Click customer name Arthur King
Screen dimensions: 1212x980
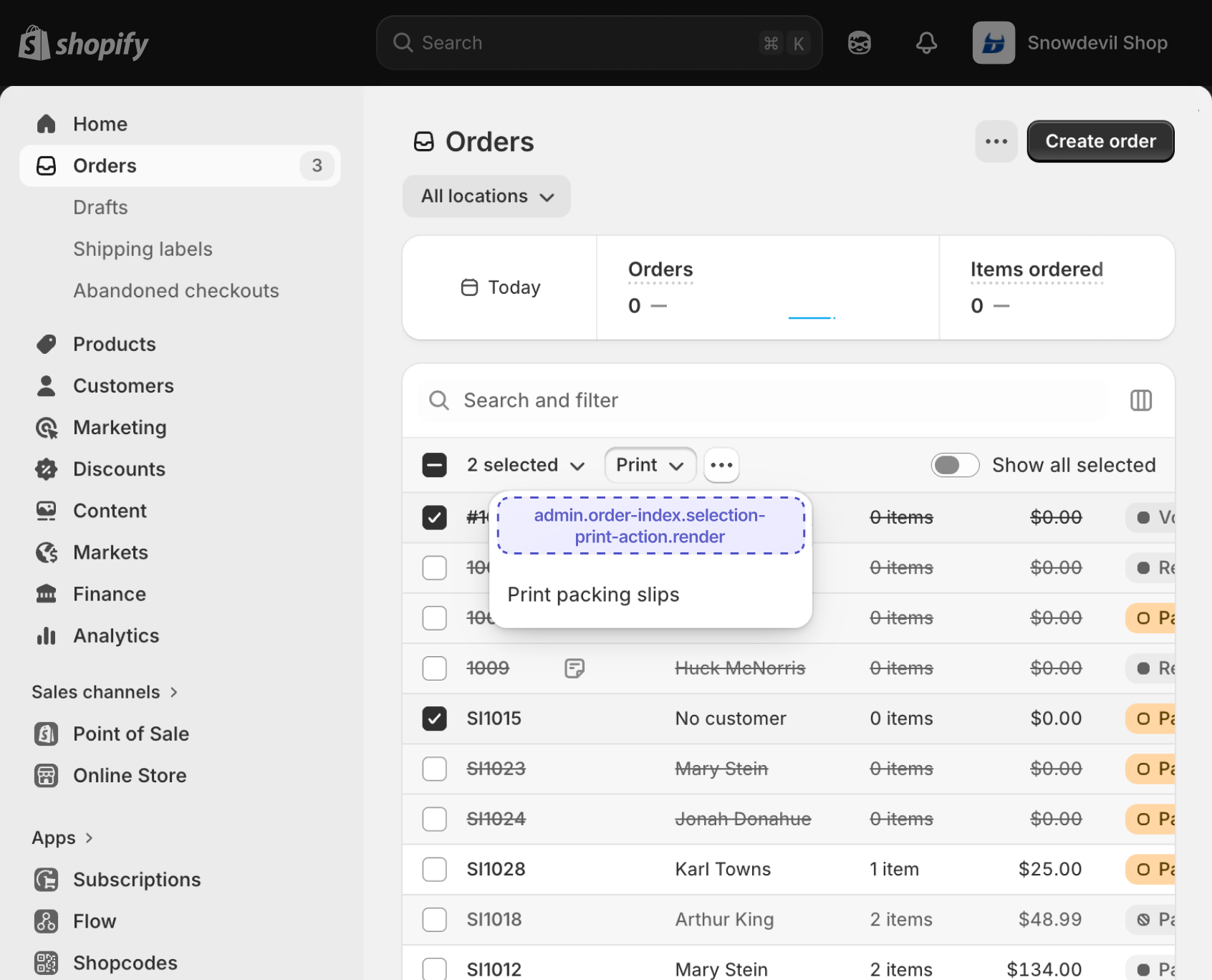click(724, 919)
